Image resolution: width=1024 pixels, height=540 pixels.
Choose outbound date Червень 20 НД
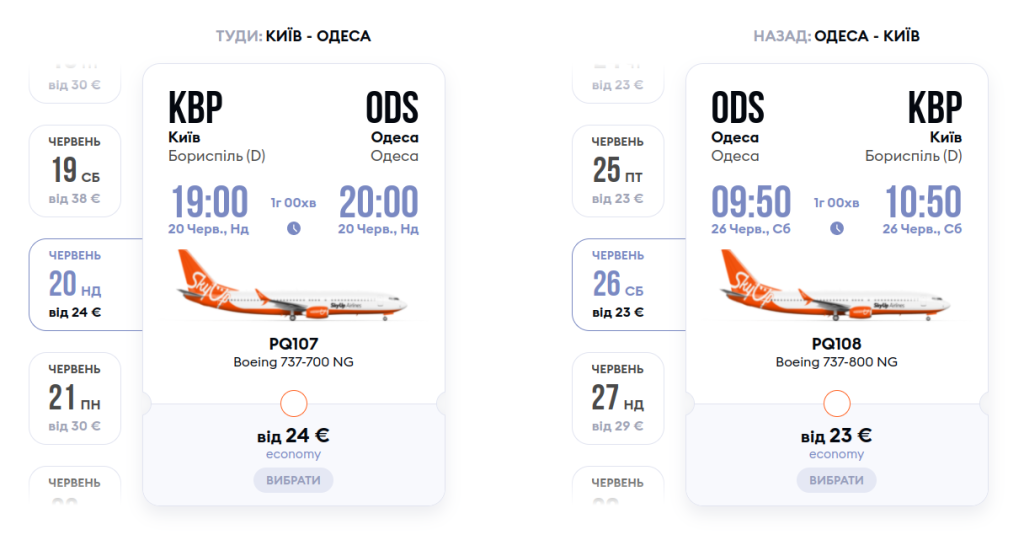[x=76, y=285]
